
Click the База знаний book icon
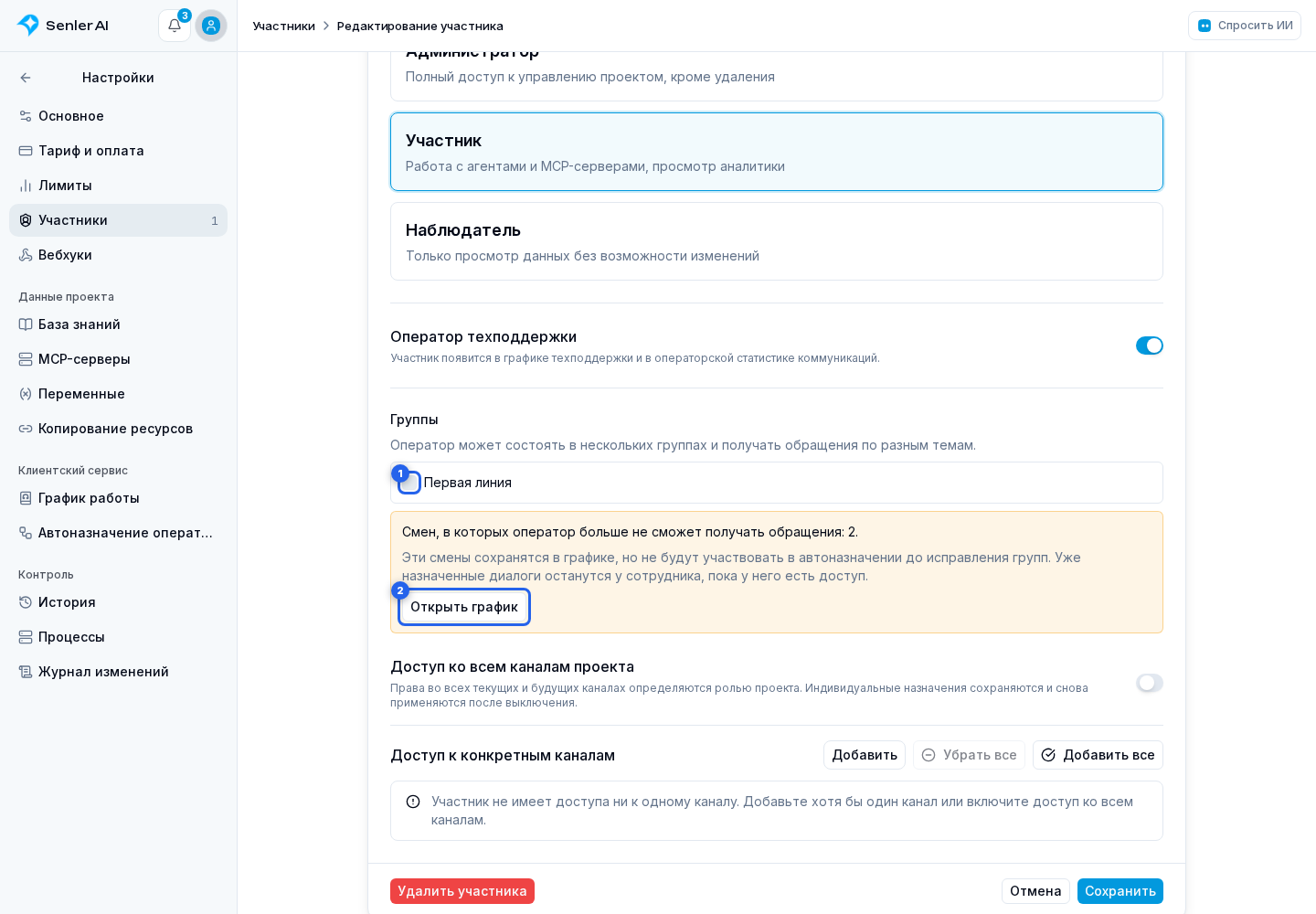click(x=26, y=324)
